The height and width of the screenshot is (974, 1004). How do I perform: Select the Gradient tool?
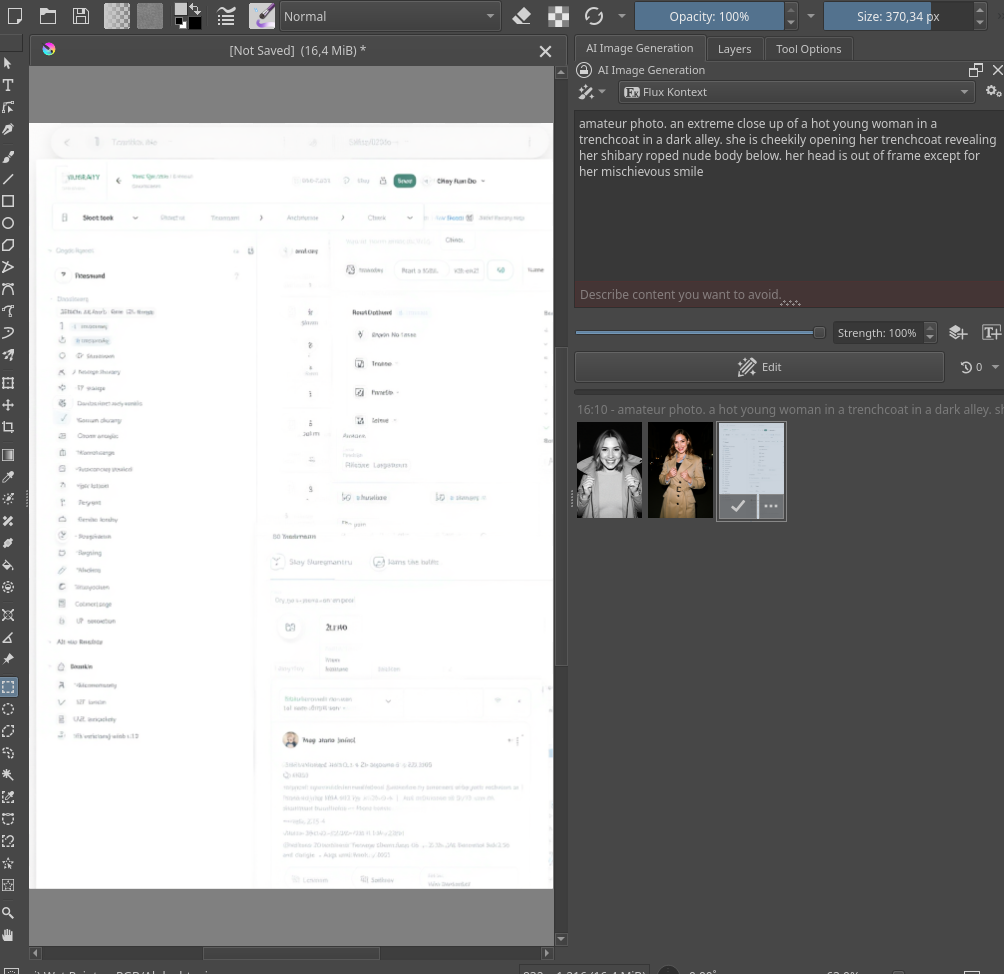[x=8, y=455]
